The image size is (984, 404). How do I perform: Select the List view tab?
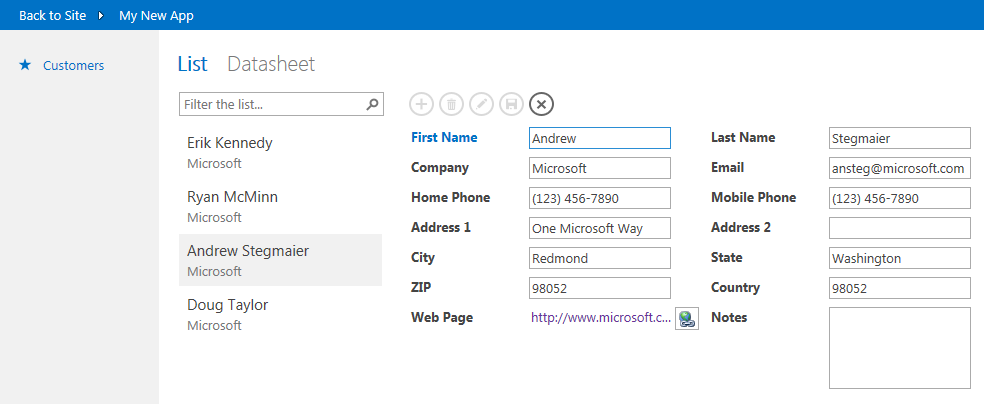tap(192, 64)
